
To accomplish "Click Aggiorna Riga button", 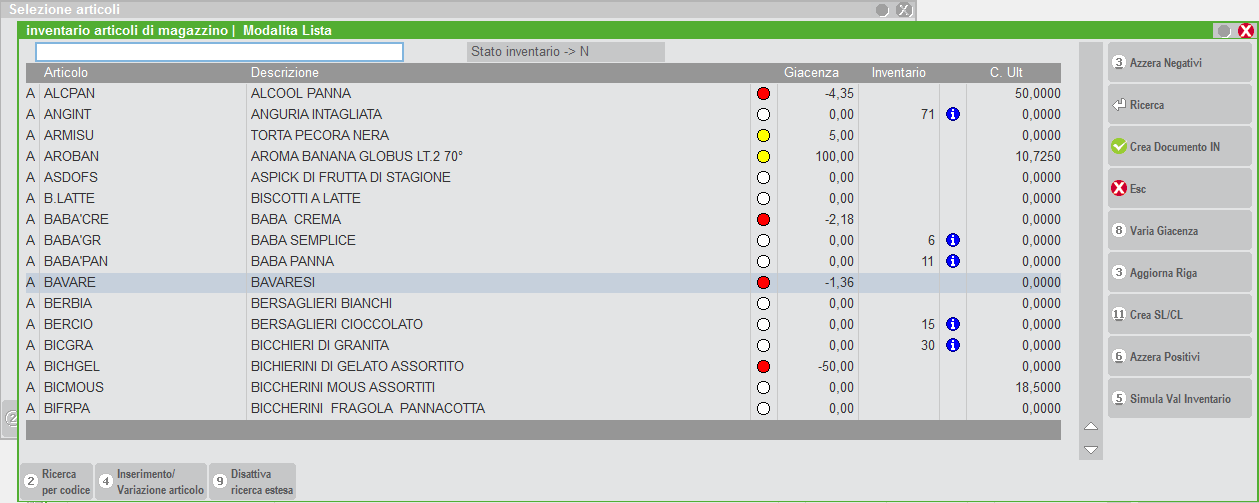I will 1178,273.
